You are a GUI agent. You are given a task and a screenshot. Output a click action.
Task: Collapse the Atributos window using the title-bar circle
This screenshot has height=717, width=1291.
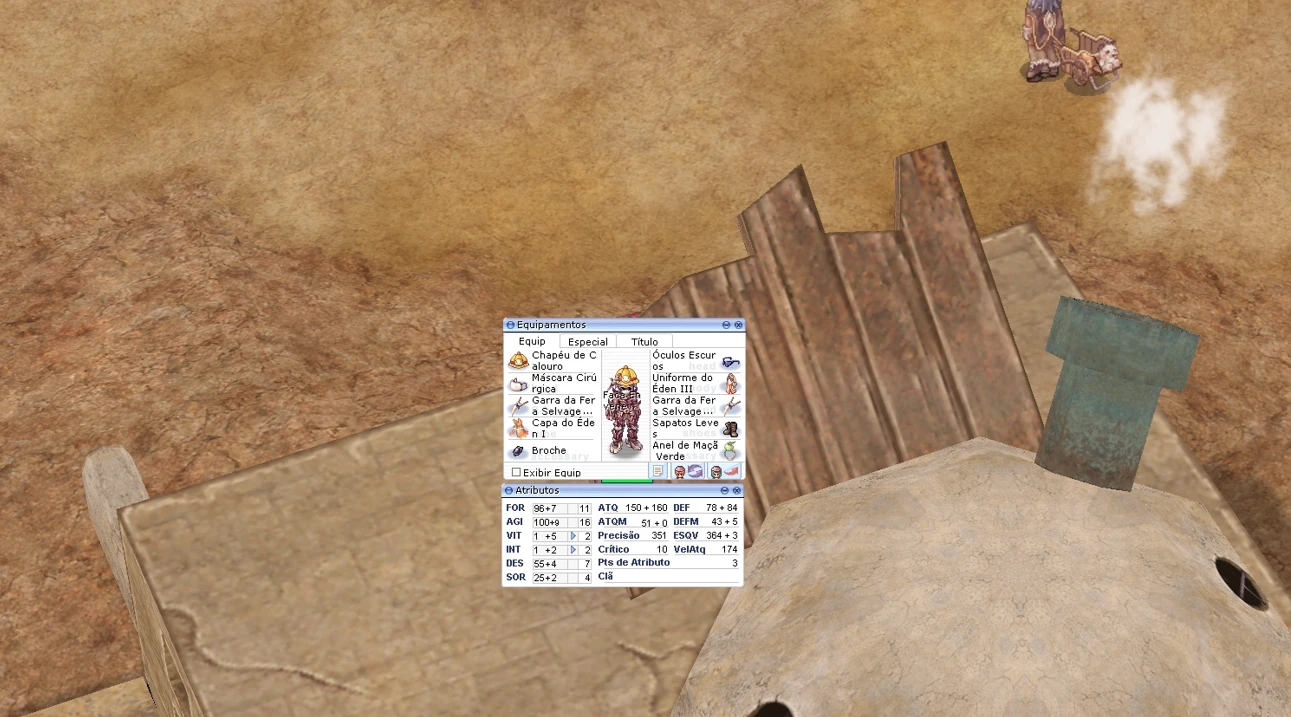[x=508, y=491]
